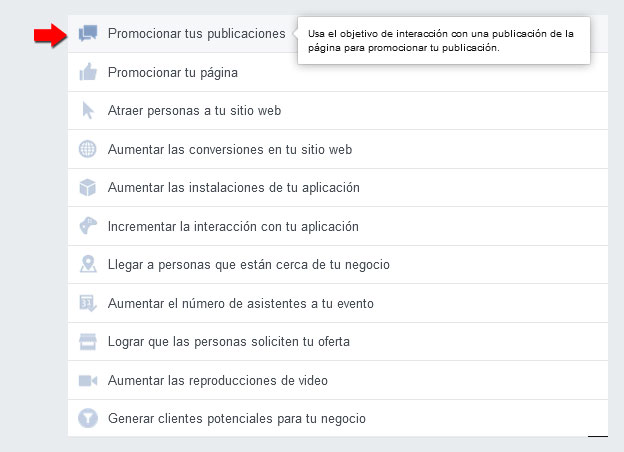Click the speech bubbles icon for promoting posts
The width and height of the screenshot is (624, 452).
click(88, 33)
